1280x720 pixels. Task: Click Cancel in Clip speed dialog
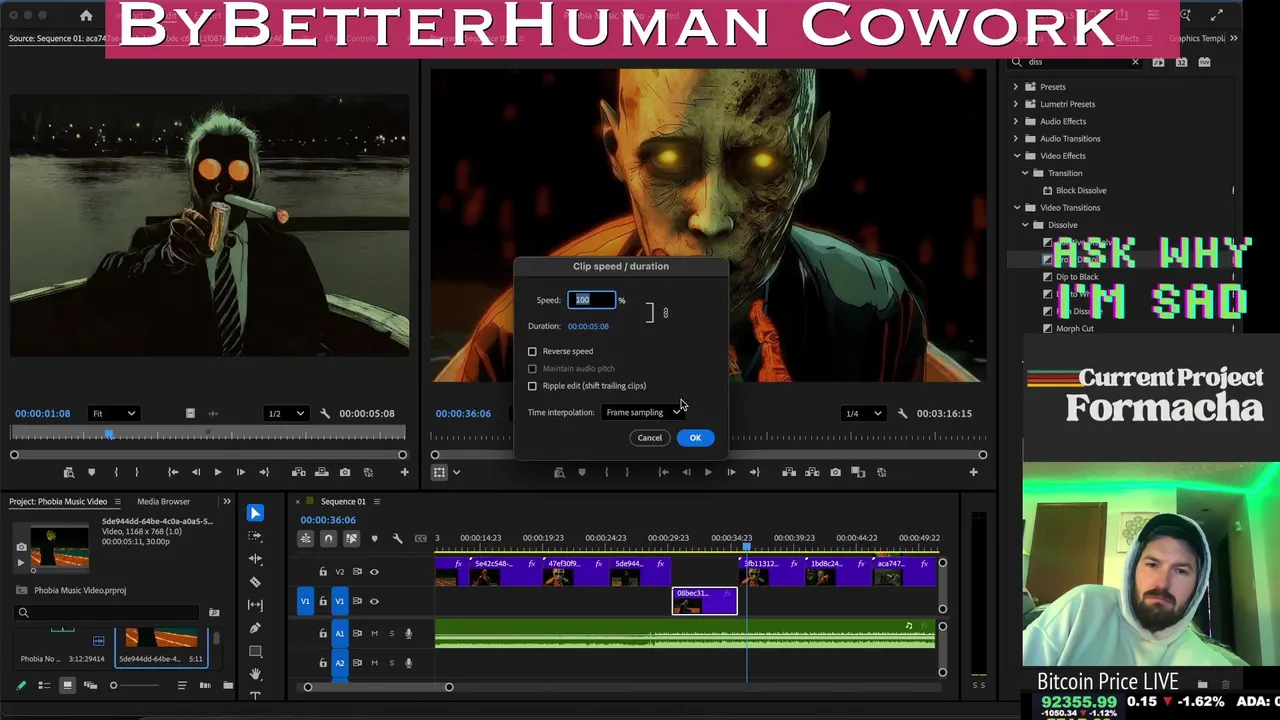[650, 437]
